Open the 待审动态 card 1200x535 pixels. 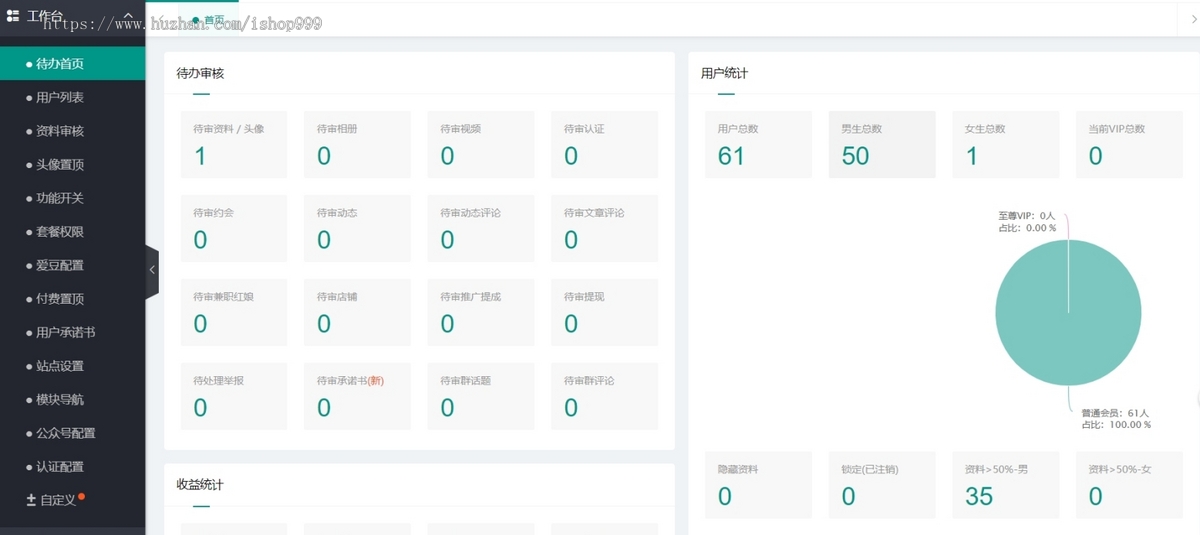pyautogui.click(x=357, y=228)
